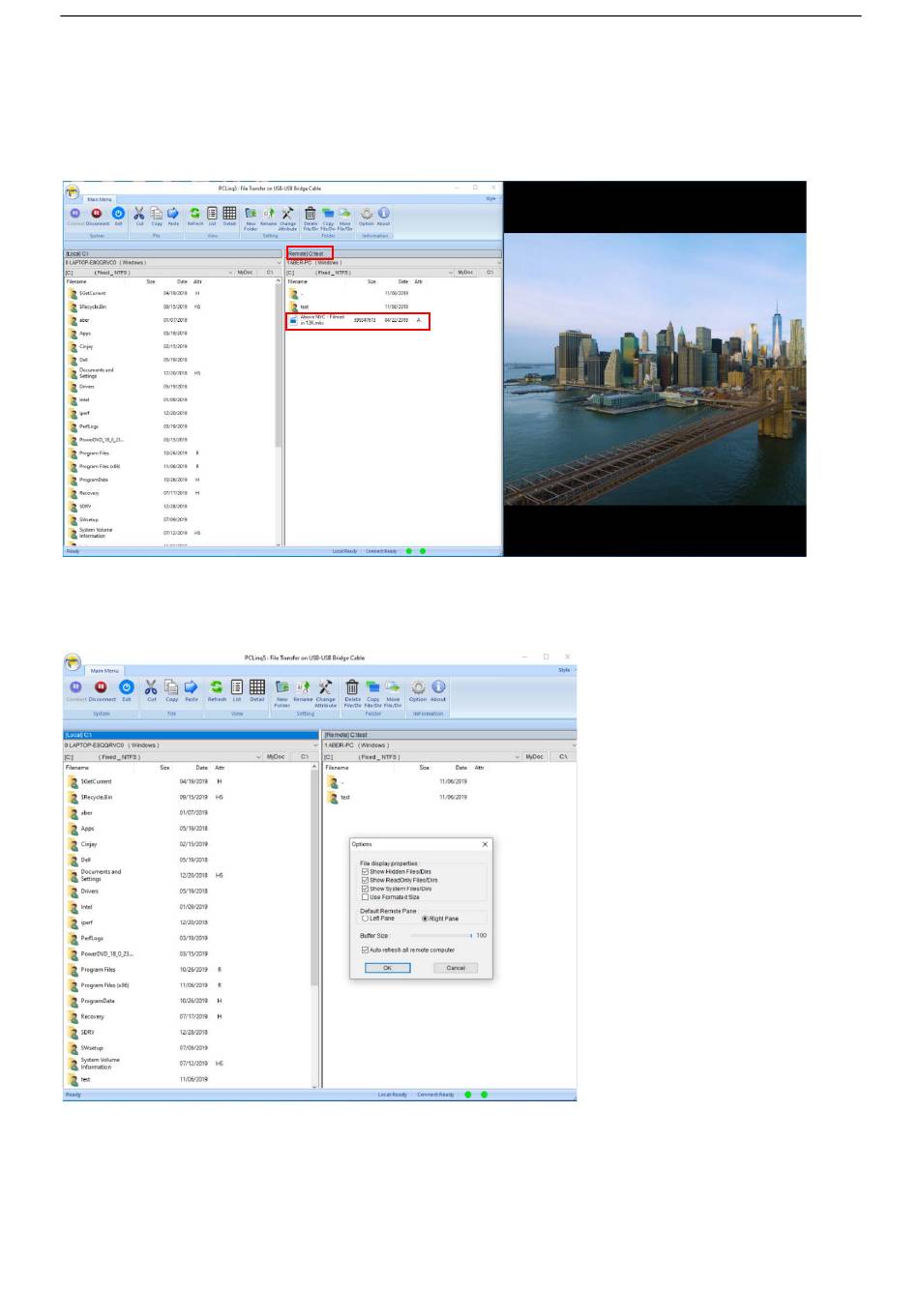Viewport: 919px width, 1316px height.
Task: Click local pane MyDoc button, upper window
Action: click(x=245, y=273)
